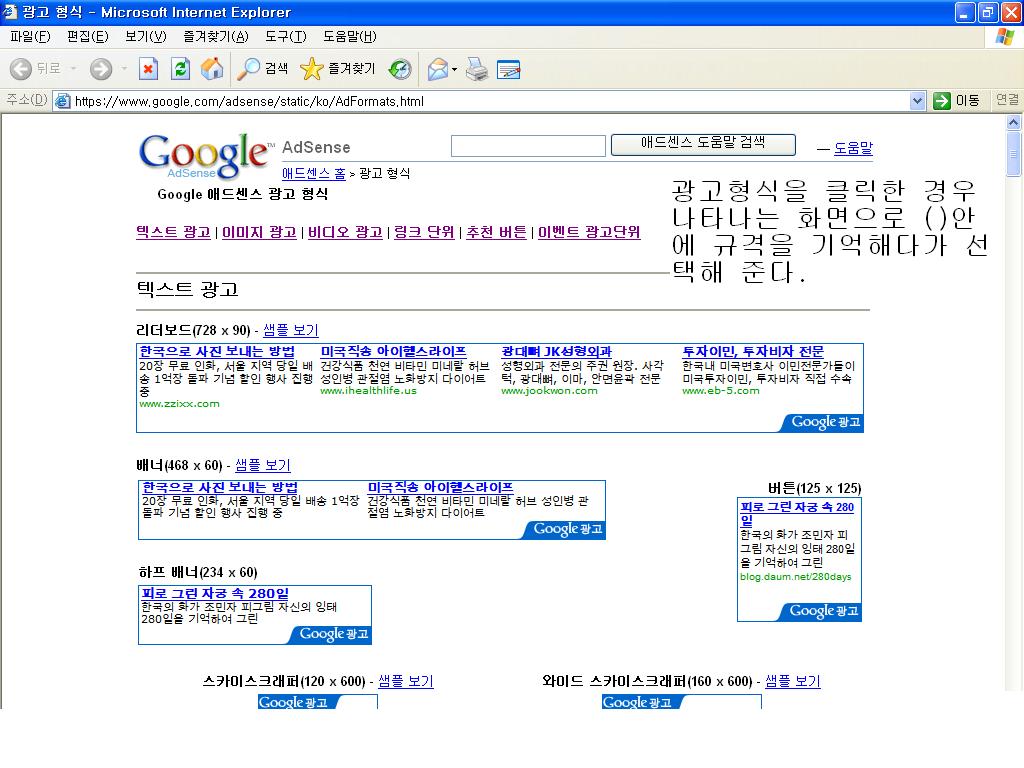Open half banner ad 피로 그린 자궁 속 280일
Screen dimensions: 1024x768
click(215, 593)
